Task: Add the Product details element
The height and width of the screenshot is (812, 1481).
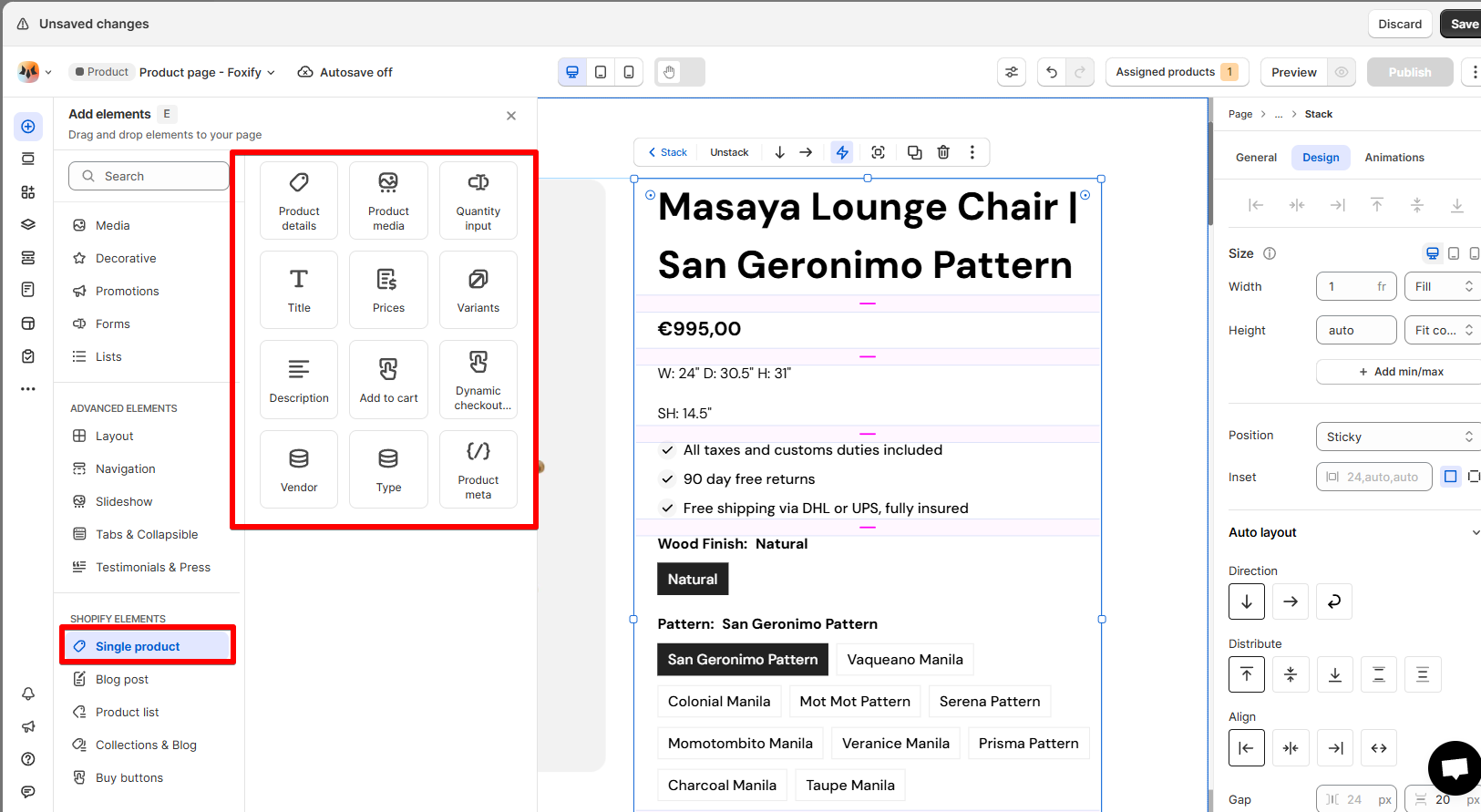Action: (299, 200)
